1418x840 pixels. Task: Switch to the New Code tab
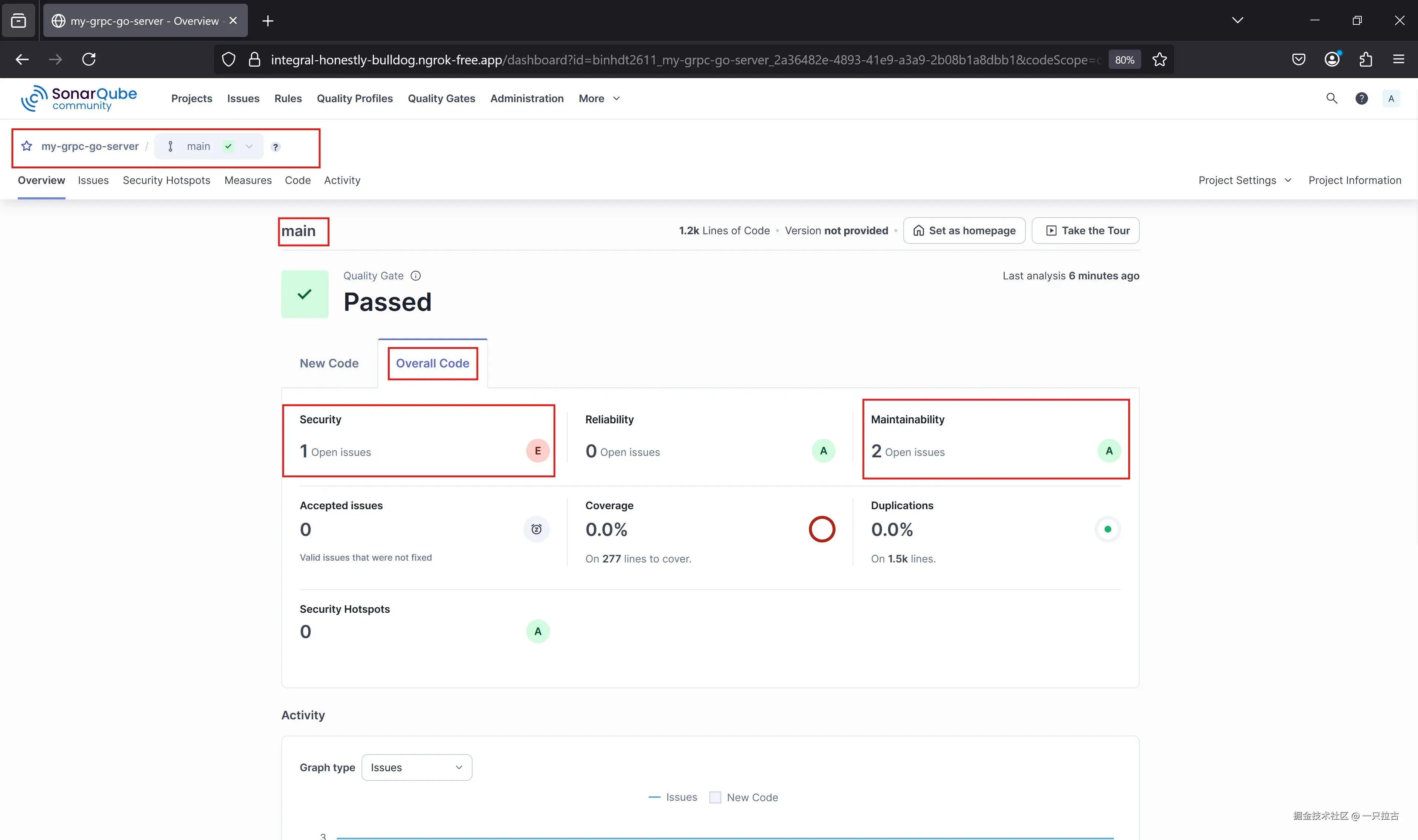click(x=329, y=363)
